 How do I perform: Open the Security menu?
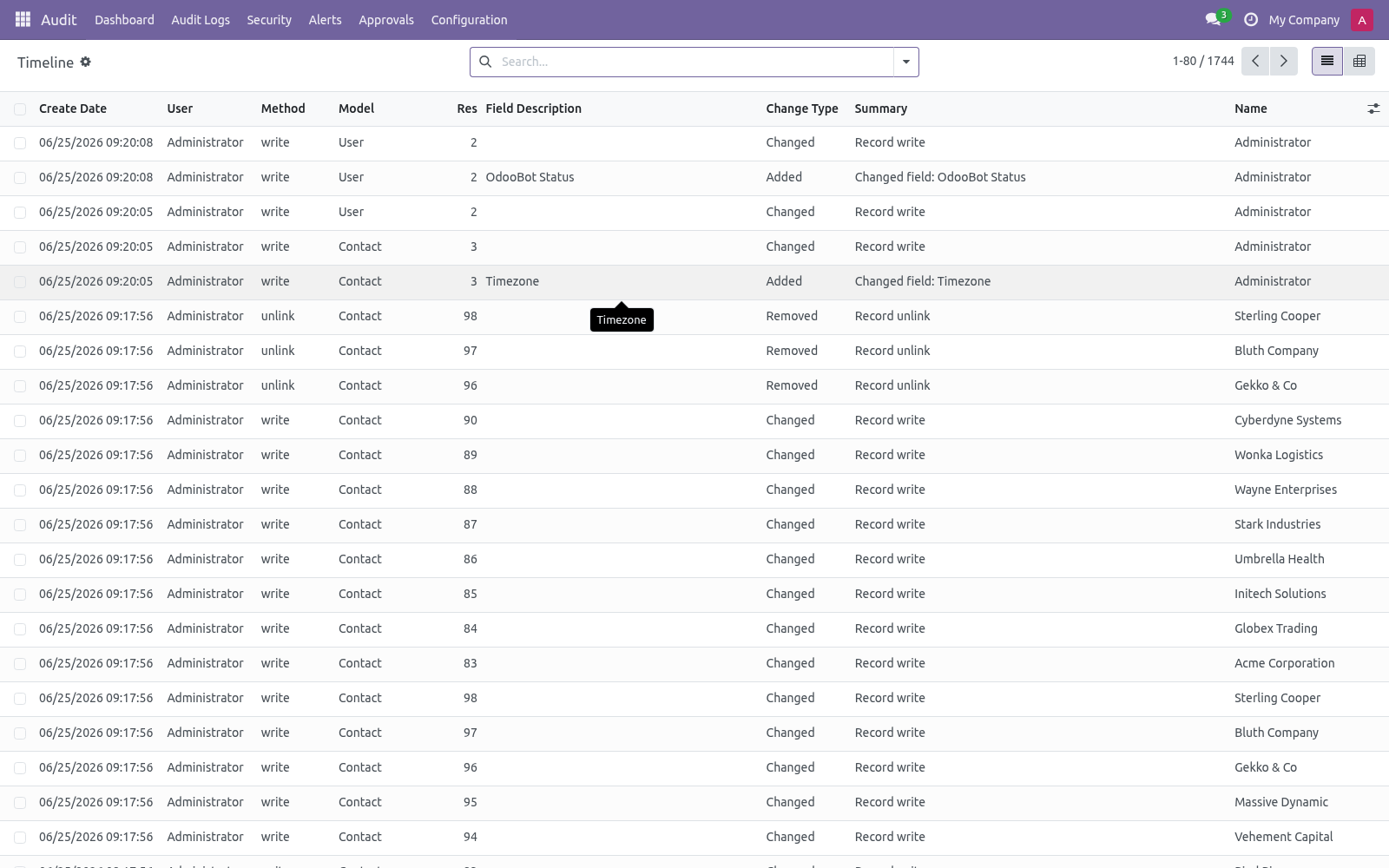pos(269,19)
